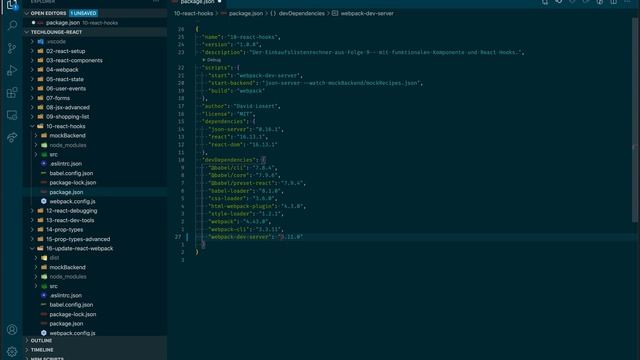Open the Manage gear icon
Viewport: 640px width, 360px height.
coord(12,351)
